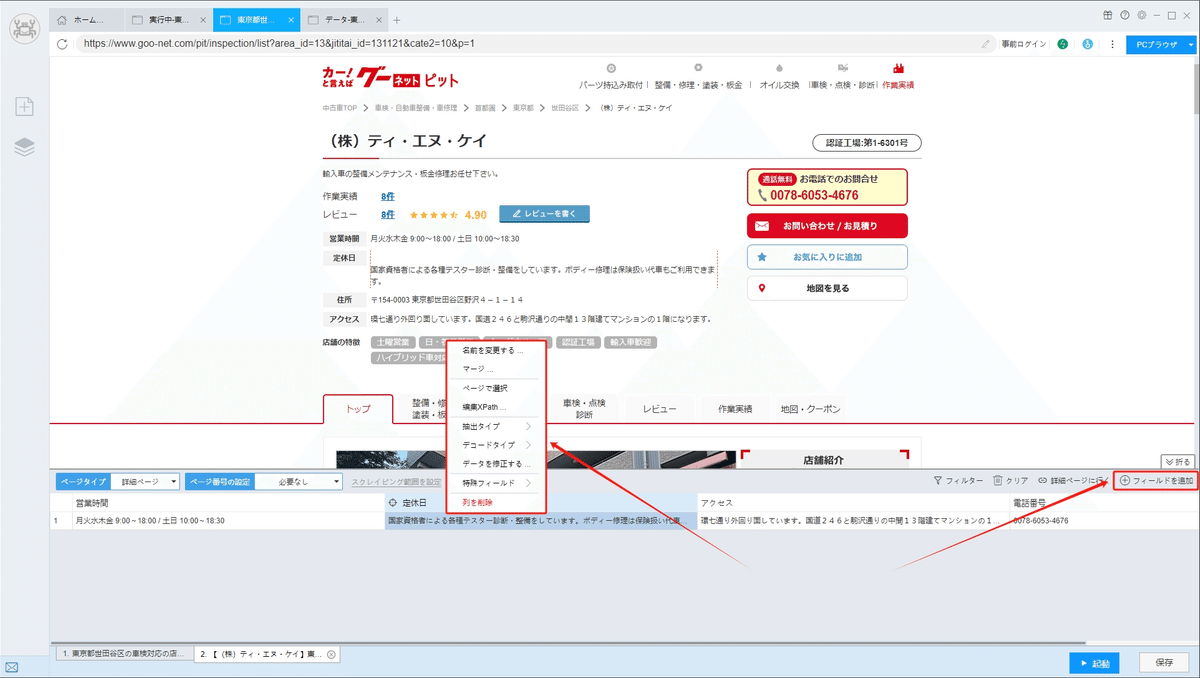This screenshot has width=1200, height=678.
Task: Click the gift icon in title bar
Action: (x=1108, y=15)
